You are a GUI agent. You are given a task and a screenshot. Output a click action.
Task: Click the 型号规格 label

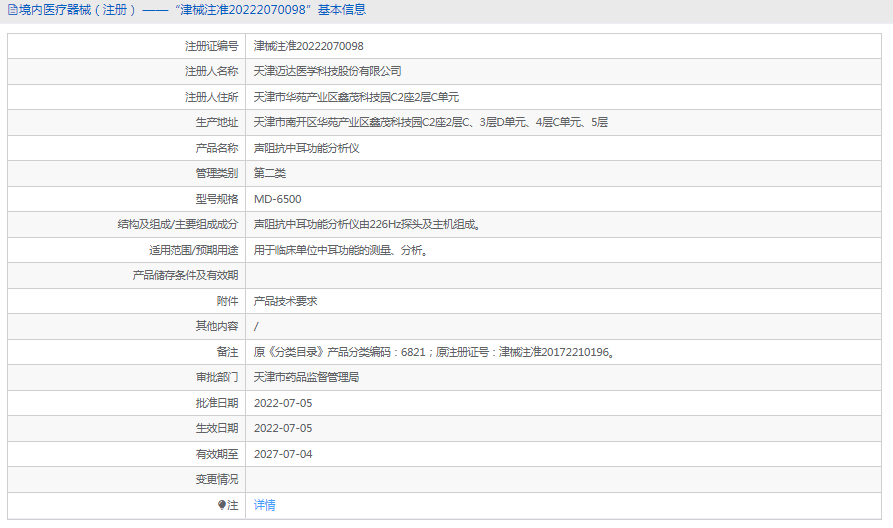coord(216,199)
